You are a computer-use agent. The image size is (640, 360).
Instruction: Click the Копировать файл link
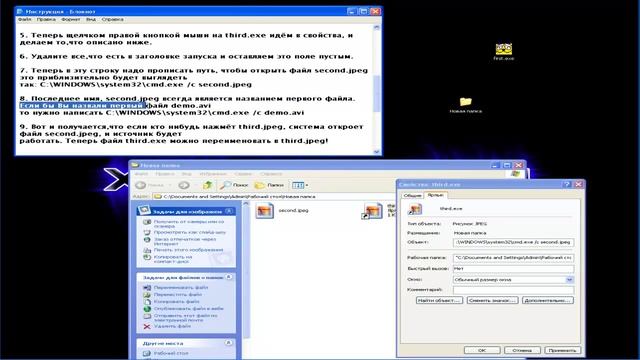(176, 302)
